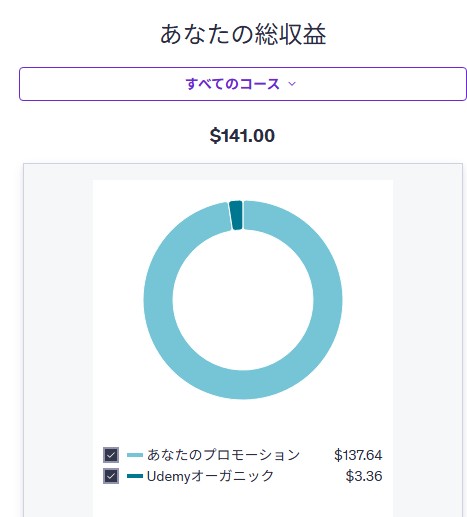Click the あなたの総収益 heading
467x517 pixels.
243,34
